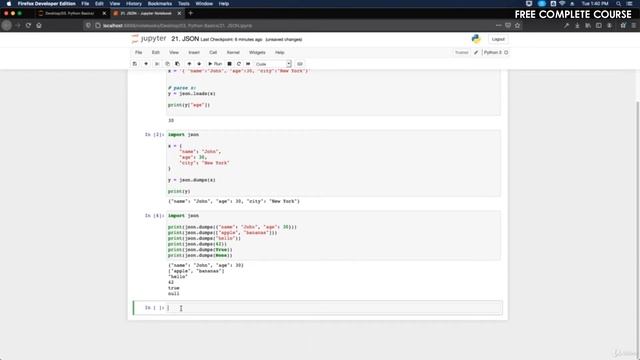Image resolution: width=640 pixels, height=360 pixels.
Task: Open the Jupyter View menu
Action: pyautogui.click(x=174, y=53)
